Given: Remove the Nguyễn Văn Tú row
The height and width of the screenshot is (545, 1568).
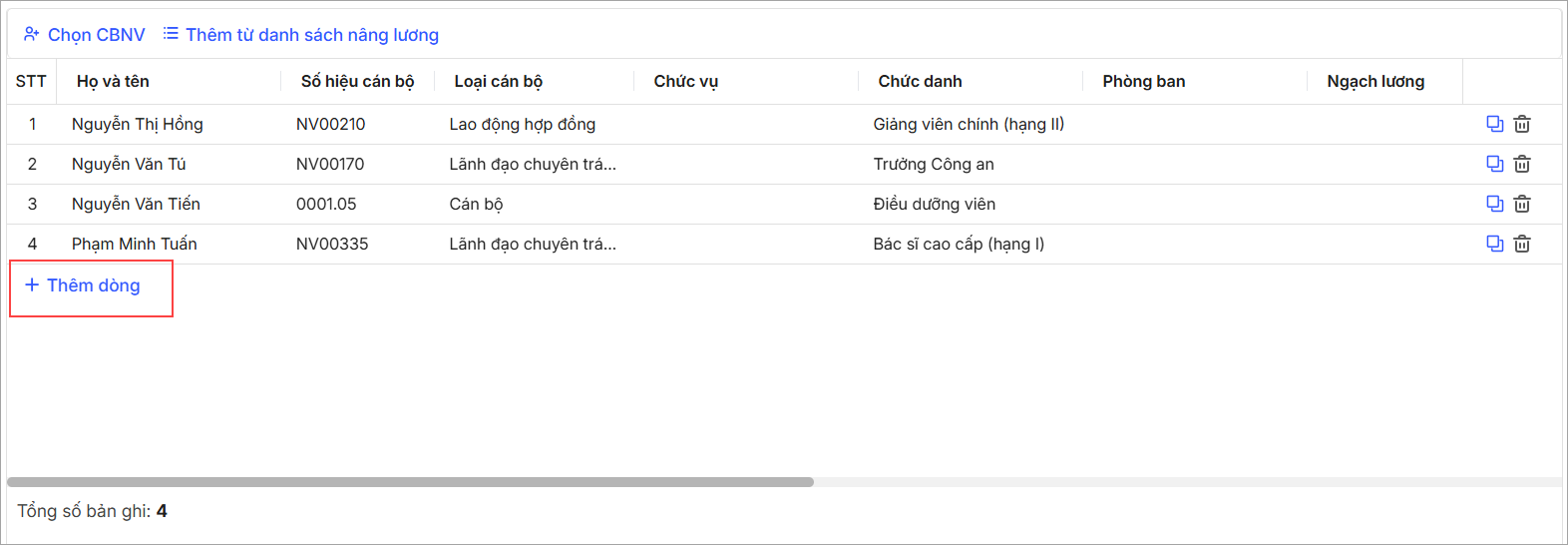Looking at the screenshot, I should [x=1522, y=164].
